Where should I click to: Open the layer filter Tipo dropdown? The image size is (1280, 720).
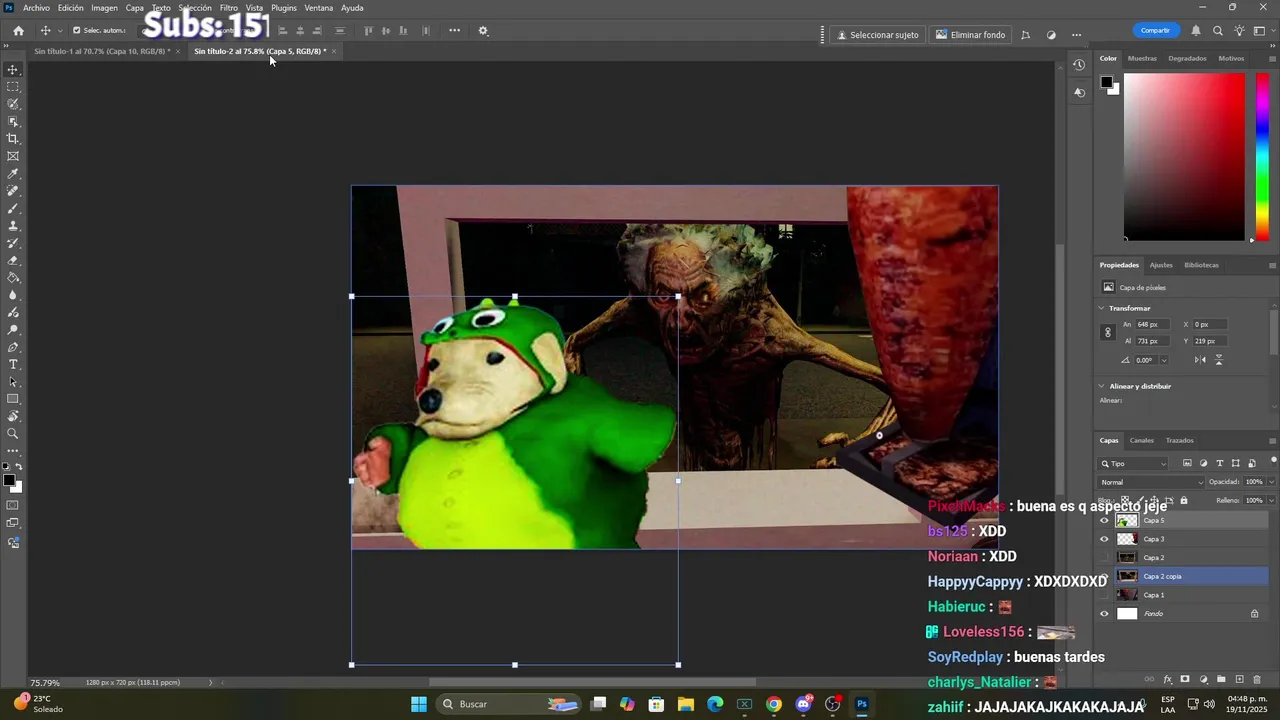(1133, 464)
